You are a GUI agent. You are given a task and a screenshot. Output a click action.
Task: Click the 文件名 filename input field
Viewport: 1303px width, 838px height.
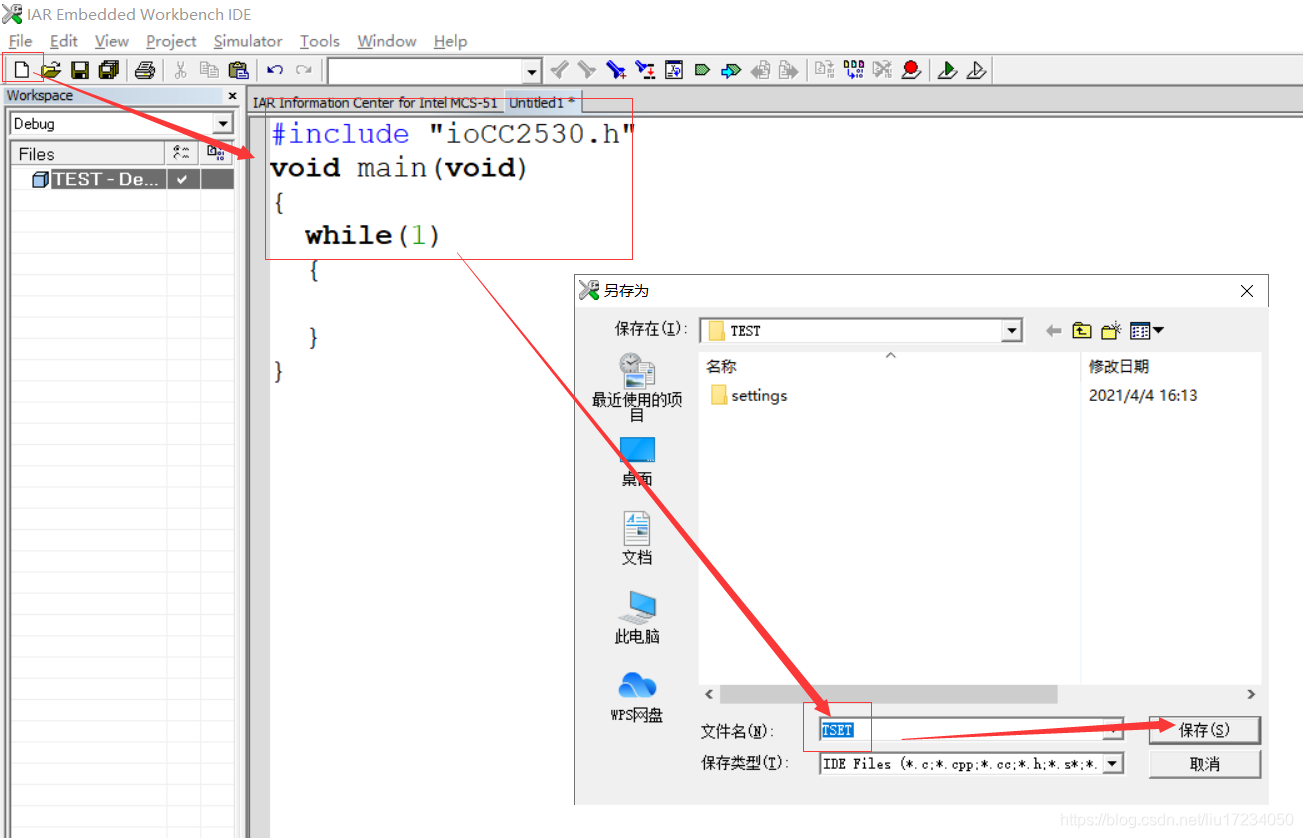970,730
